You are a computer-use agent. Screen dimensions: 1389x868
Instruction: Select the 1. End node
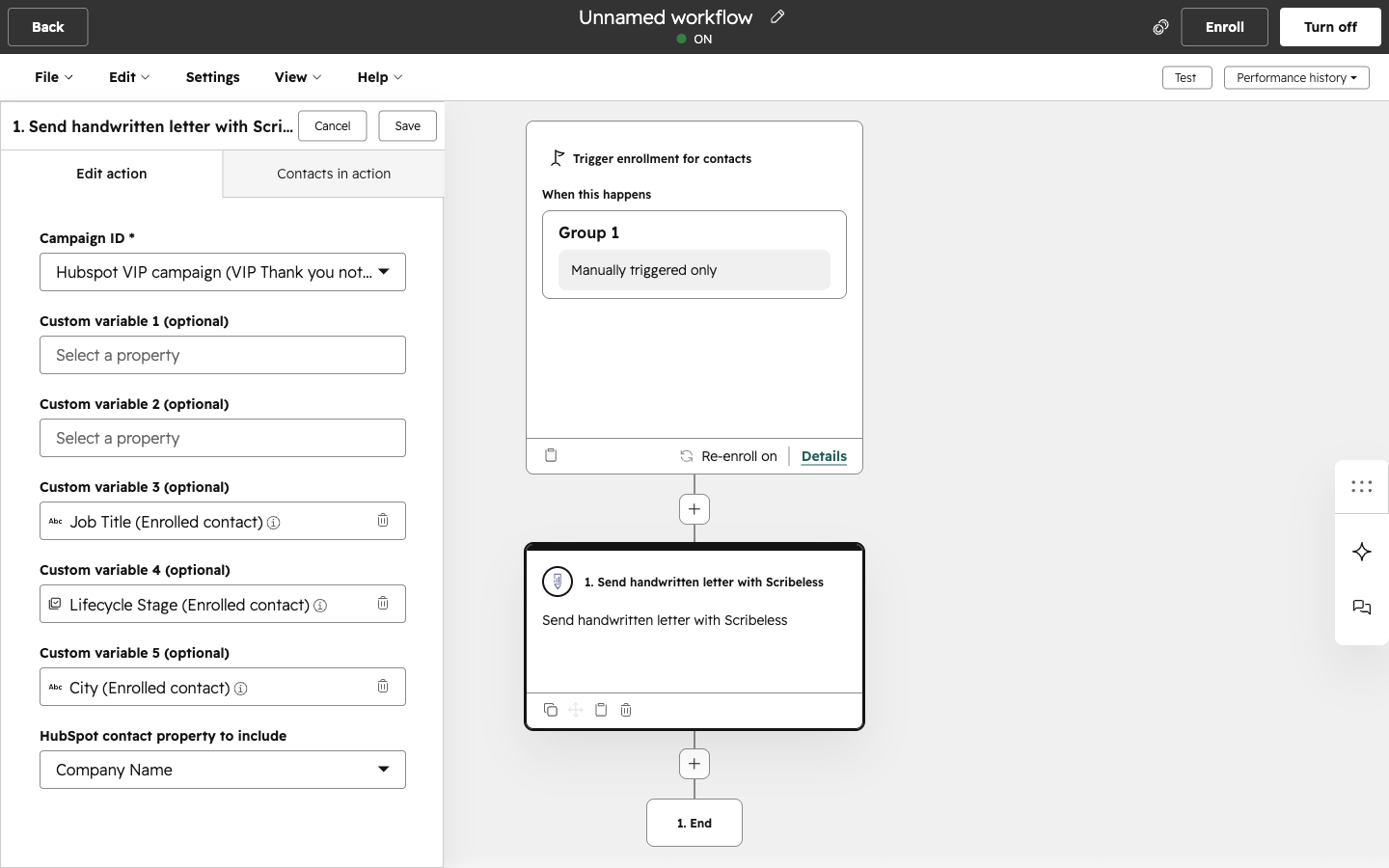(694, 823)
